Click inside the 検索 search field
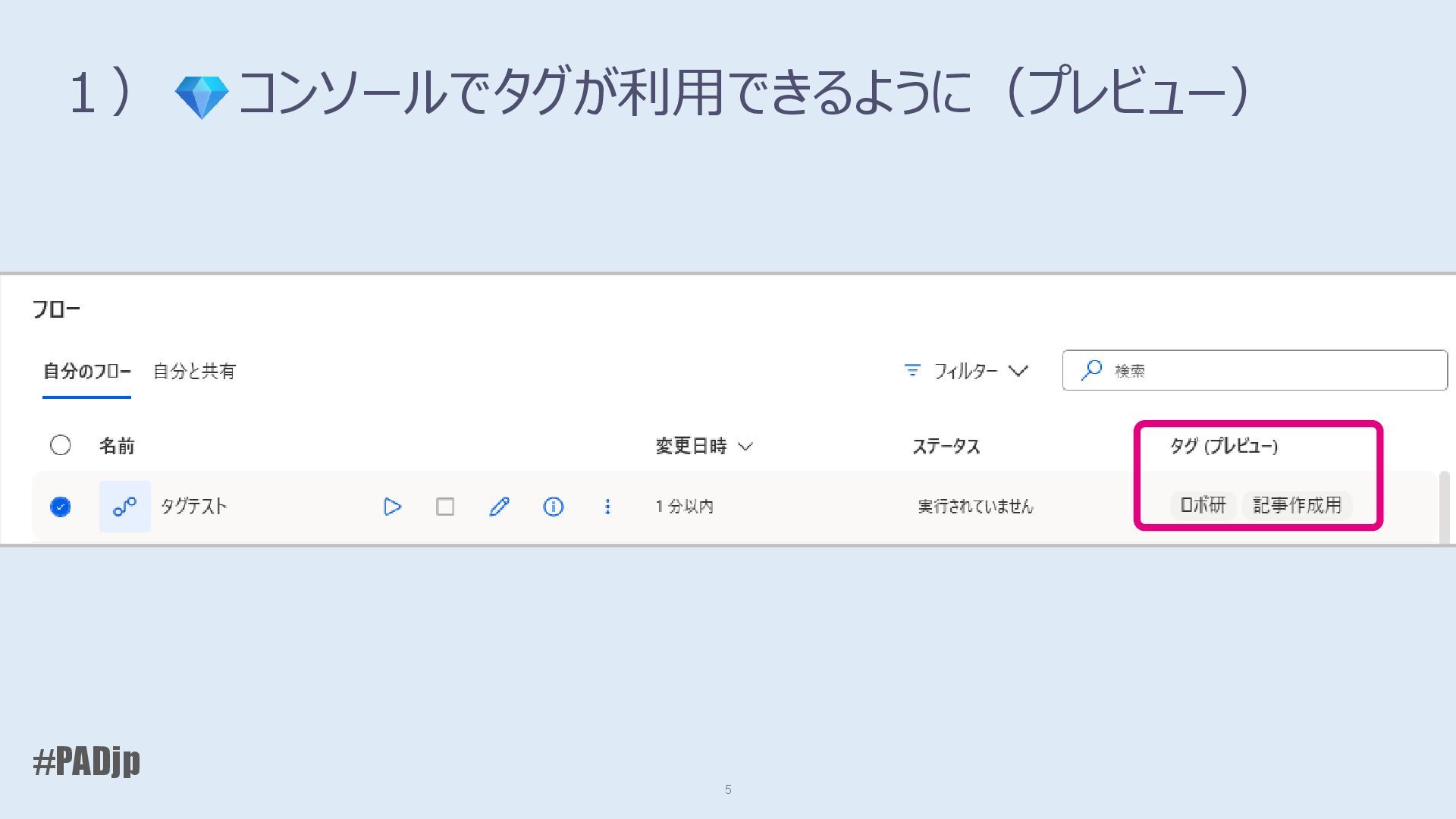 [1274, 371]
